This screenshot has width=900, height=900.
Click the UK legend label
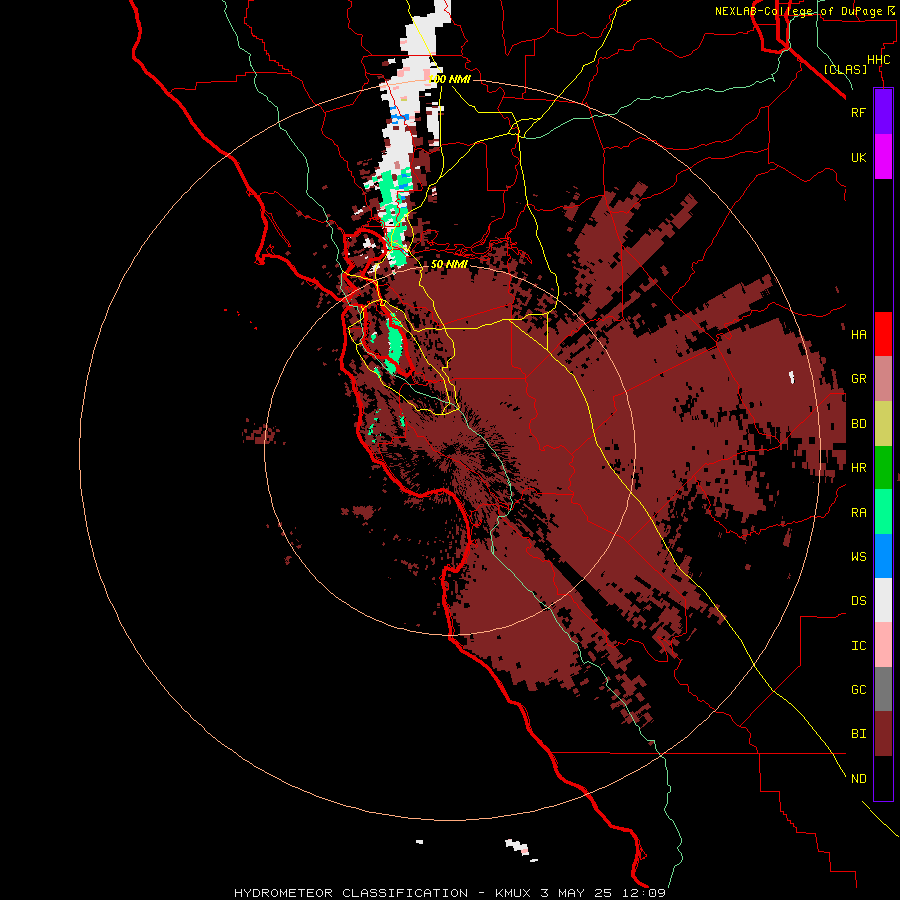click(858, 157)
